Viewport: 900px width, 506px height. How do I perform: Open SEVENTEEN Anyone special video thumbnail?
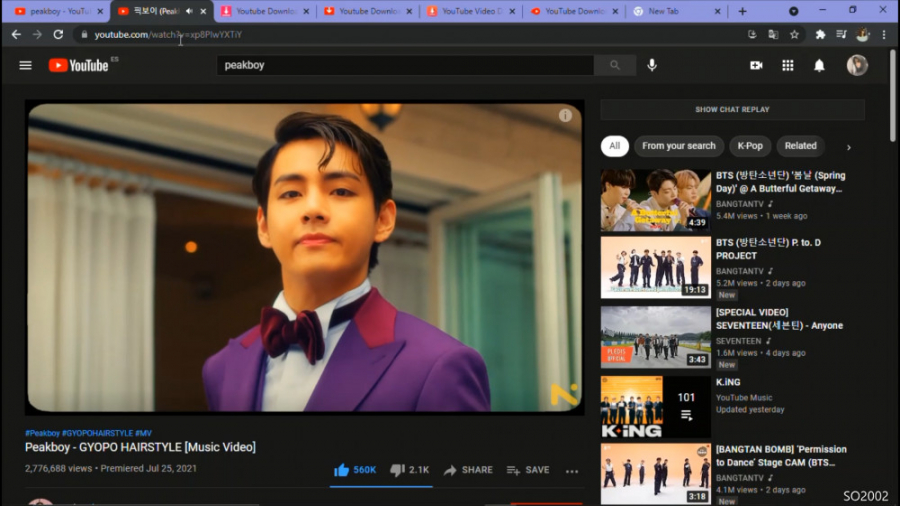click(655, 337)
